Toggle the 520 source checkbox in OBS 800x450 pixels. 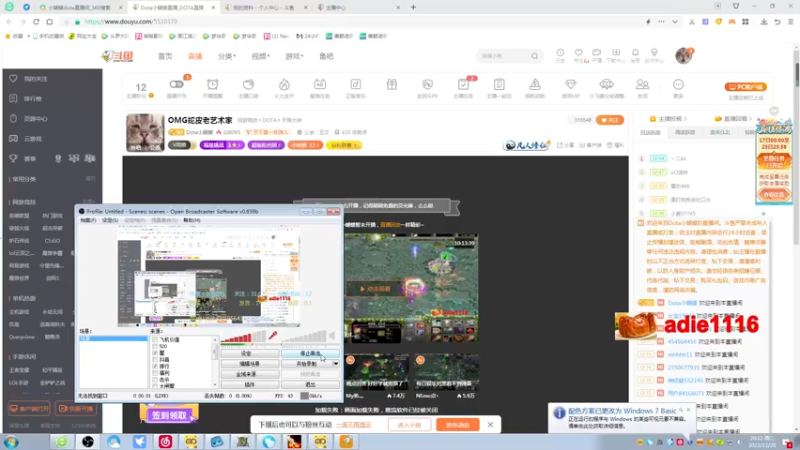[x=155, y=346]
